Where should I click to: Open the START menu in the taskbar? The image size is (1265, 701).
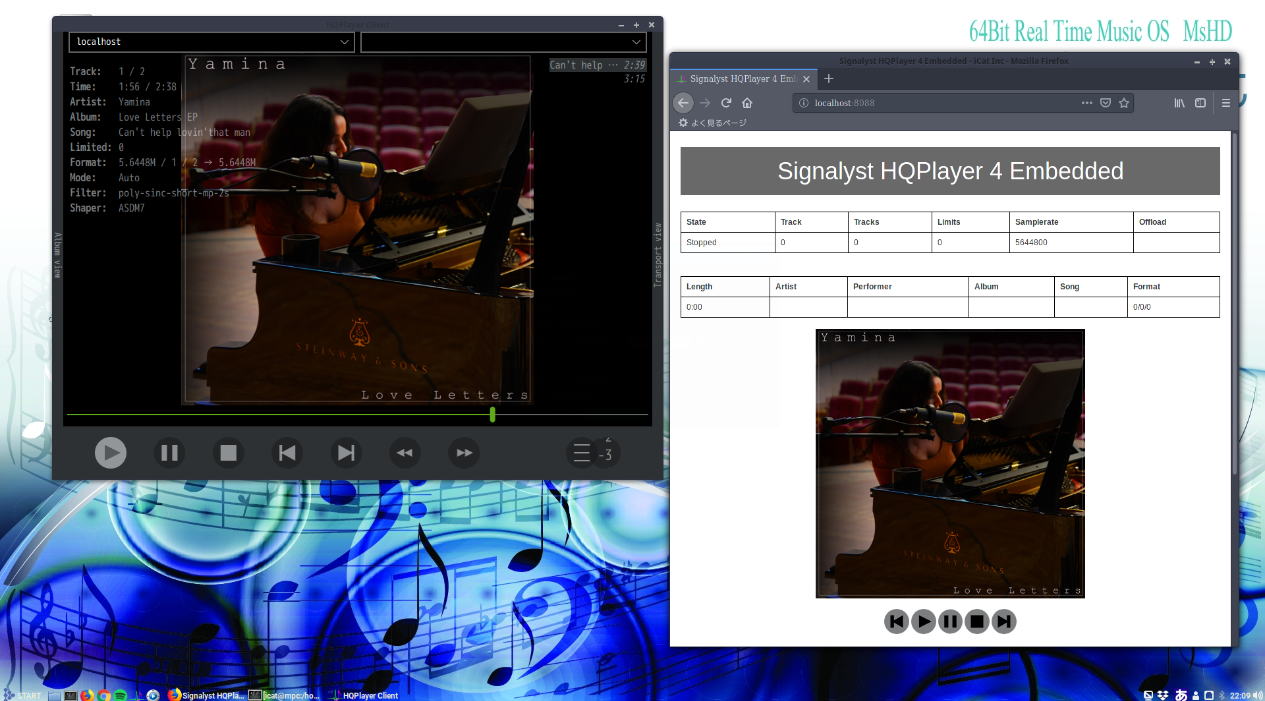22,695
